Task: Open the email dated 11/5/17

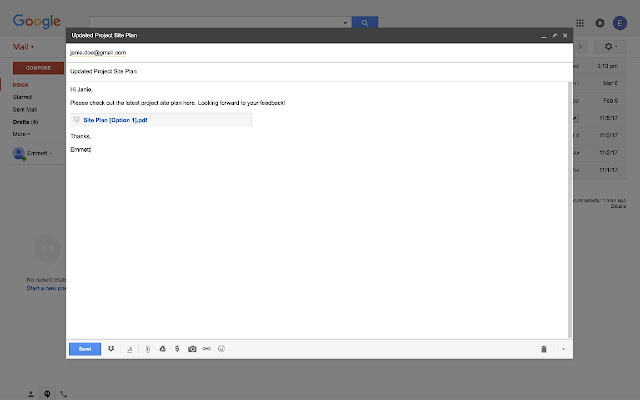Action: (599, 118)
